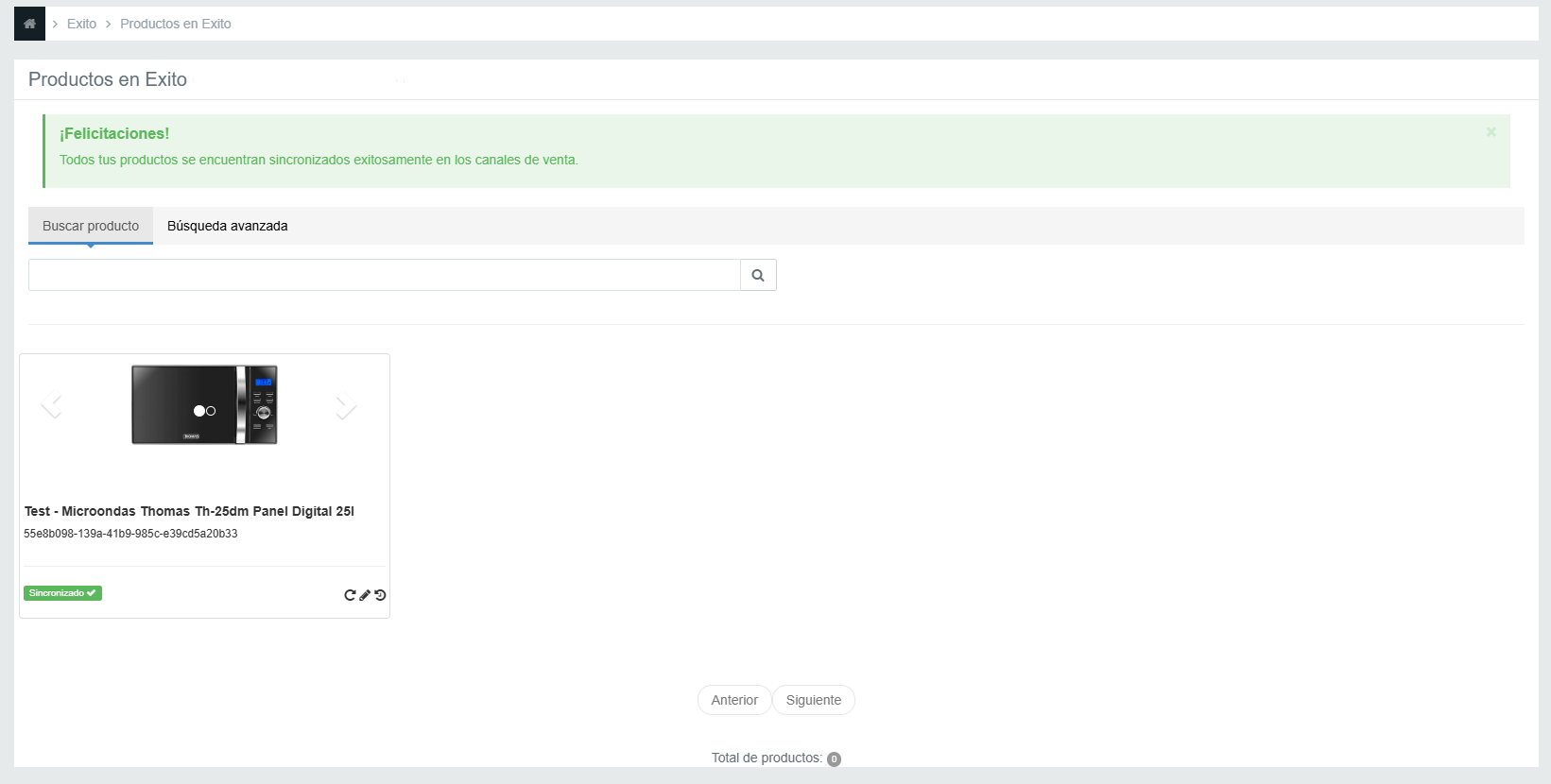Click the microwave product thumbnail
Image resolution: width=1551 pixels, height=784 pixels.
[x=204, y=404]
